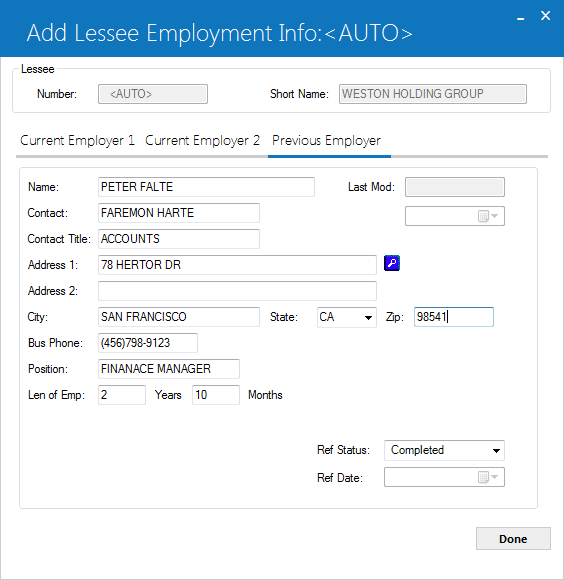
Task: Click the Position field FINANACE MANAGER
Action: coord(169,369)
